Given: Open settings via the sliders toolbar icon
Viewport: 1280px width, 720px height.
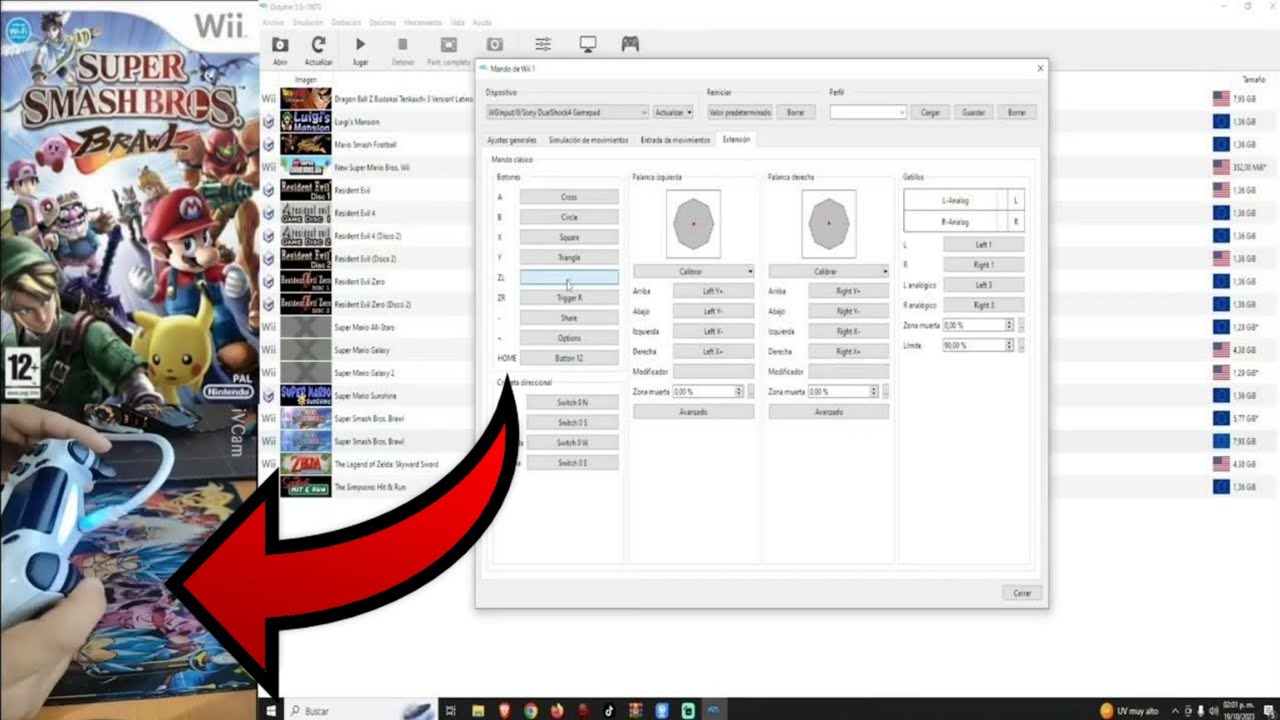Looking at the screenshot, I should (543, 45).
